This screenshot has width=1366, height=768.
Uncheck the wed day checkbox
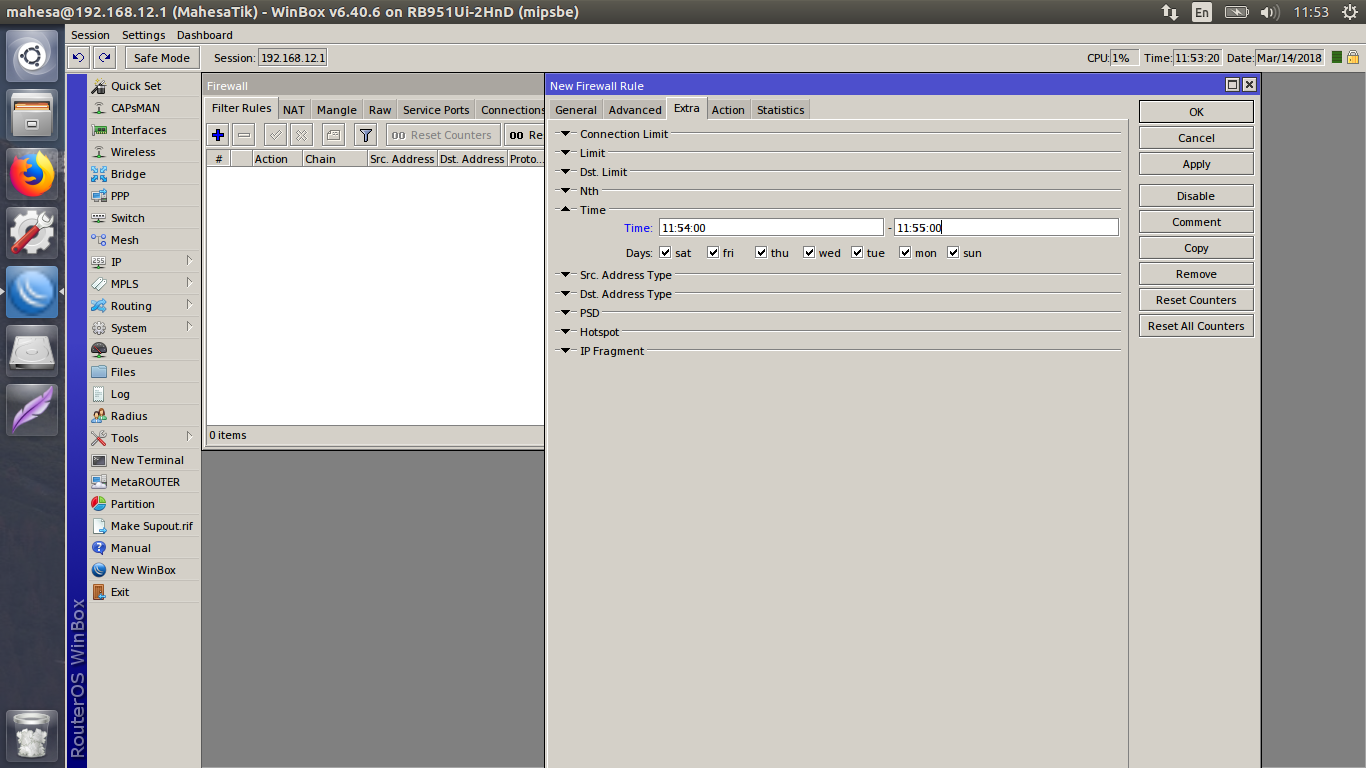point(809,253)
